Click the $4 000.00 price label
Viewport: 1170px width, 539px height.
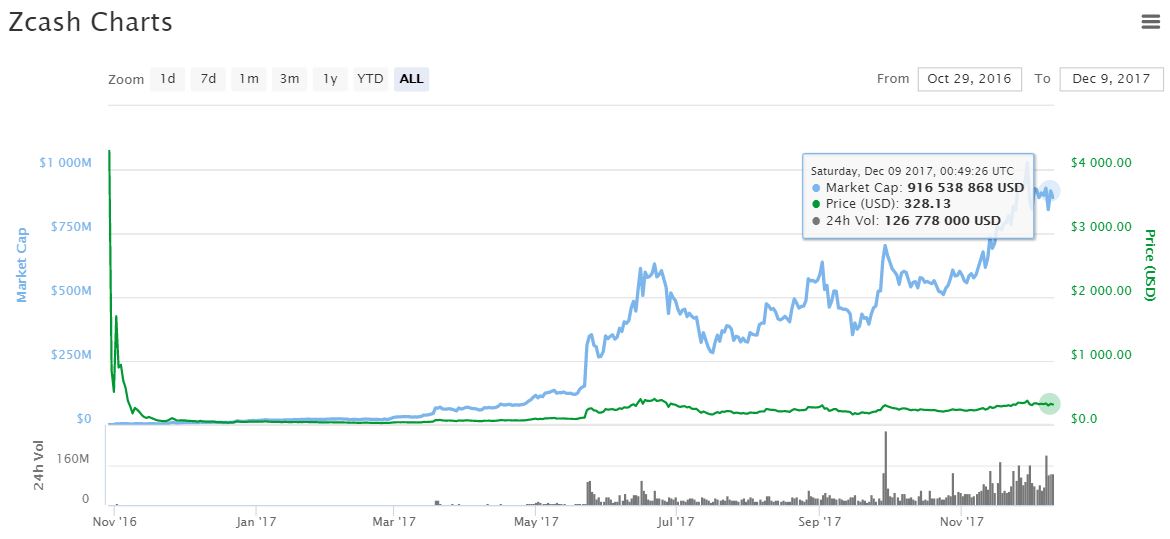coord(1101,163)
